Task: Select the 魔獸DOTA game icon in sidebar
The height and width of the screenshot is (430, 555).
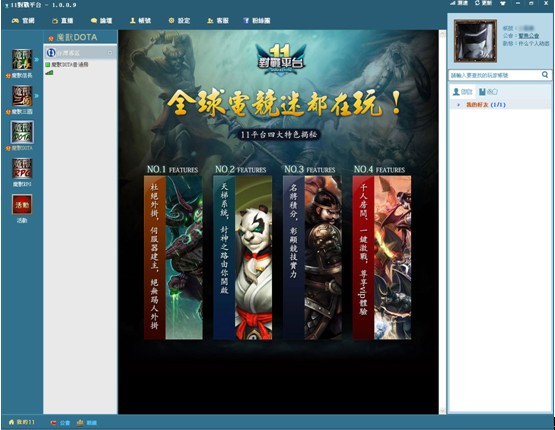Action: coord(22,132)
